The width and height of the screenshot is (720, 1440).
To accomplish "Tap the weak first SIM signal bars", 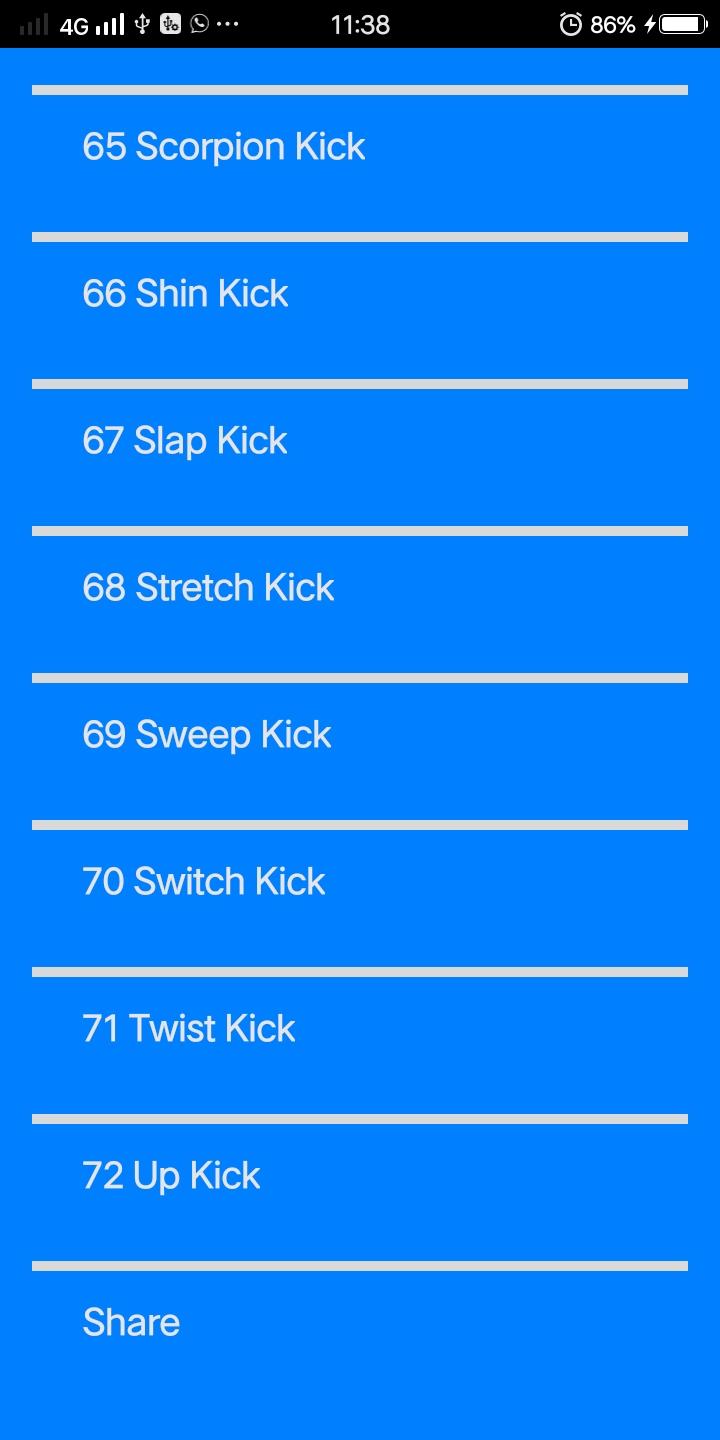I will (x=33, y=25).
